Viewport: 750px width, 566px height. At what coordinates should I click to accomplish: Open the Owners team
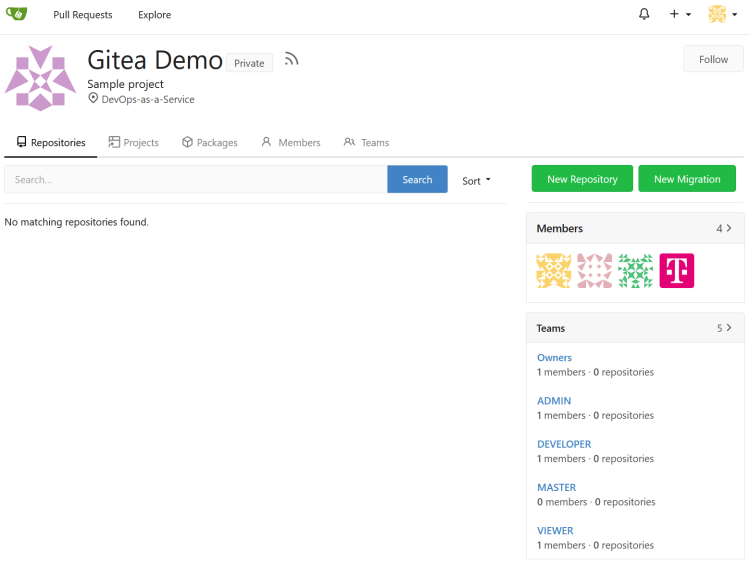point(554,357)
